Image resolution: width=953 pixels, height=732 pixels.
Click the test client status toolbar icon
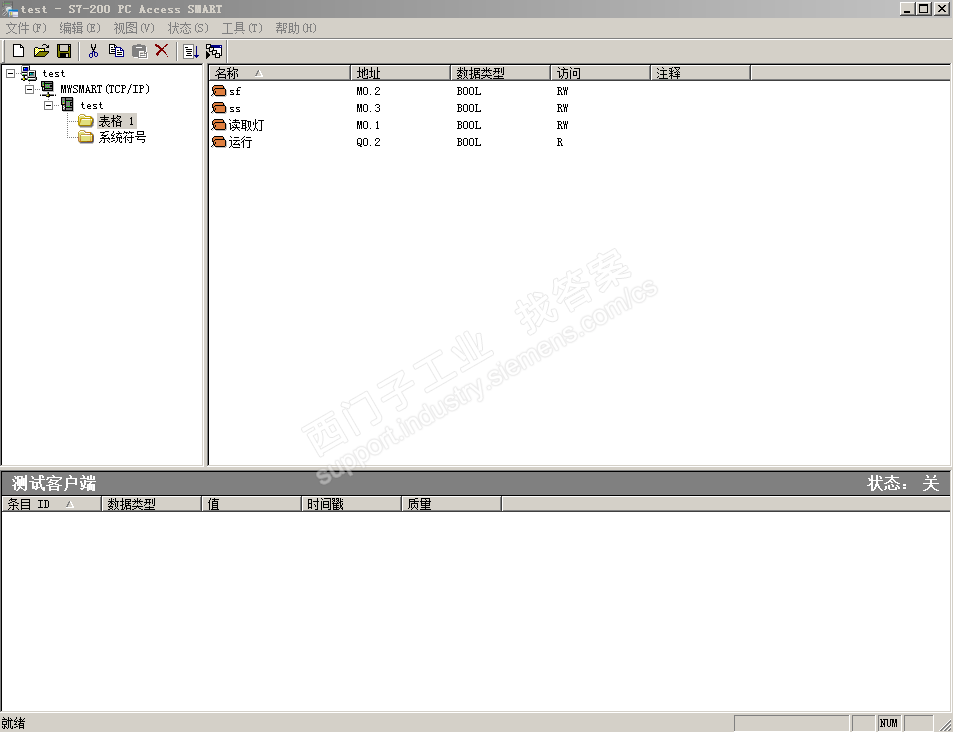pos(214,52)
